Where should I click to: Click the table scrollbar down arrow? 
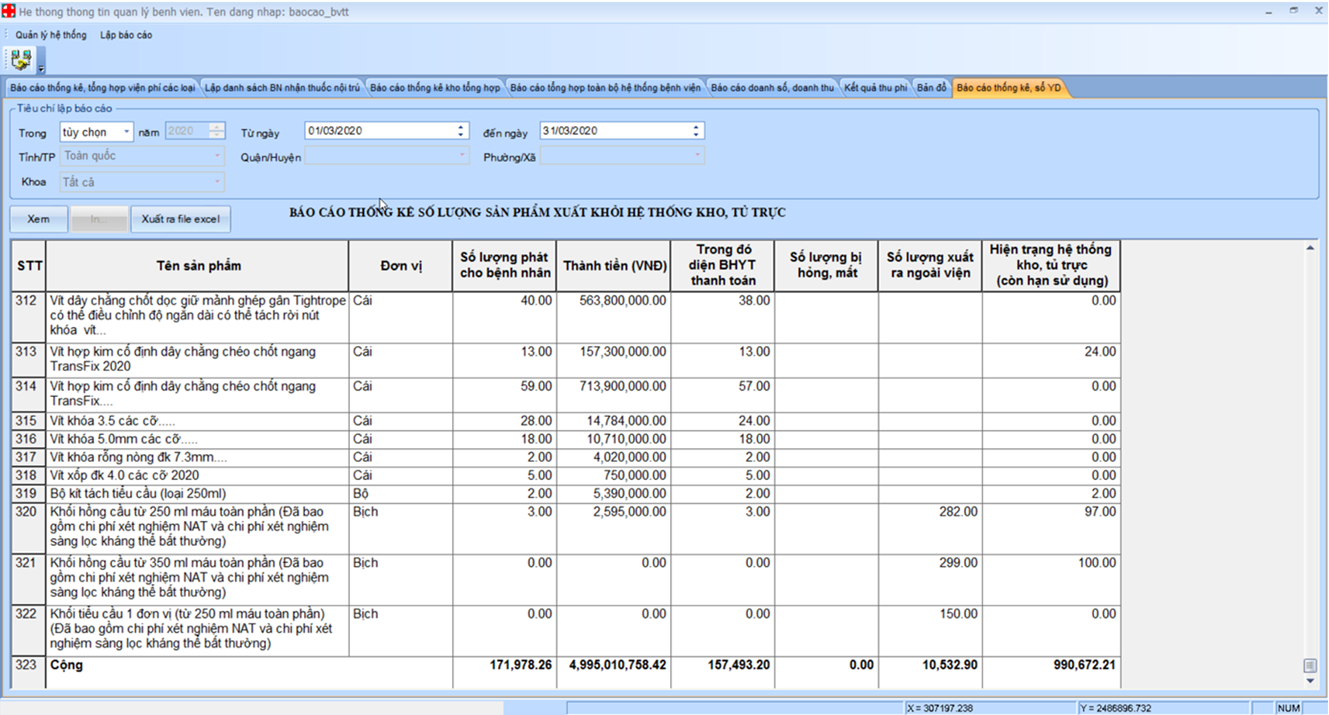coord(1310,682)
